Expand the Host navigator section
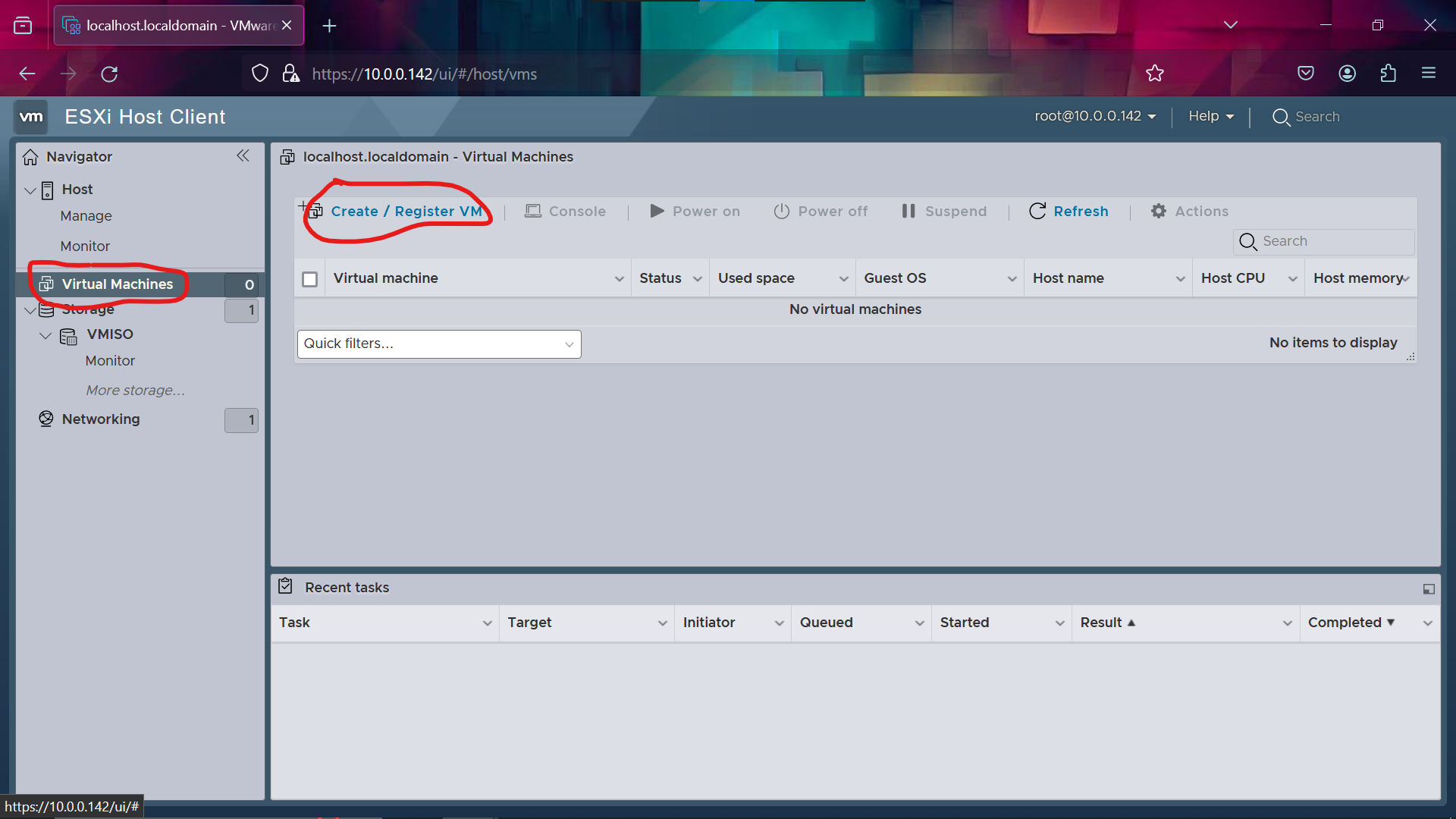Viewport: 1456px width, 819px height. tap(29, 189)
